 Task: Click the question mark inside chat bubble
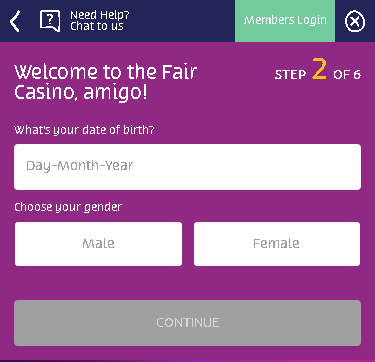[x=50, y=19]
